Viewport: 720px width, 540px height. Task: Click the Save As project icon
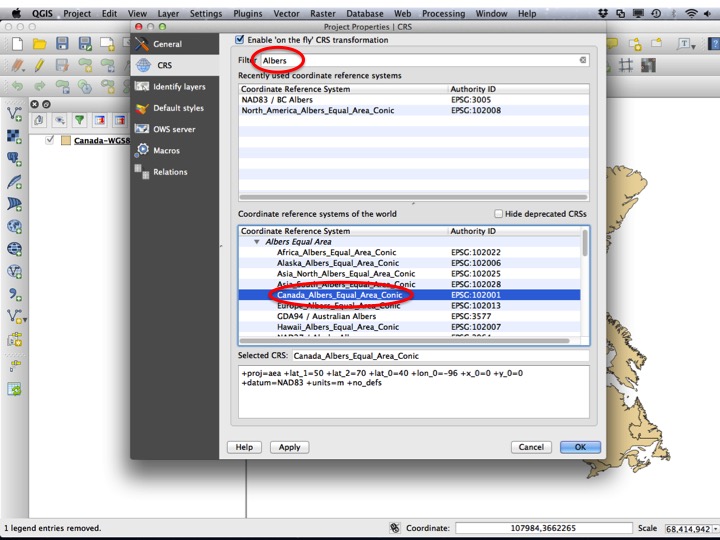click(x=85, y=44)
